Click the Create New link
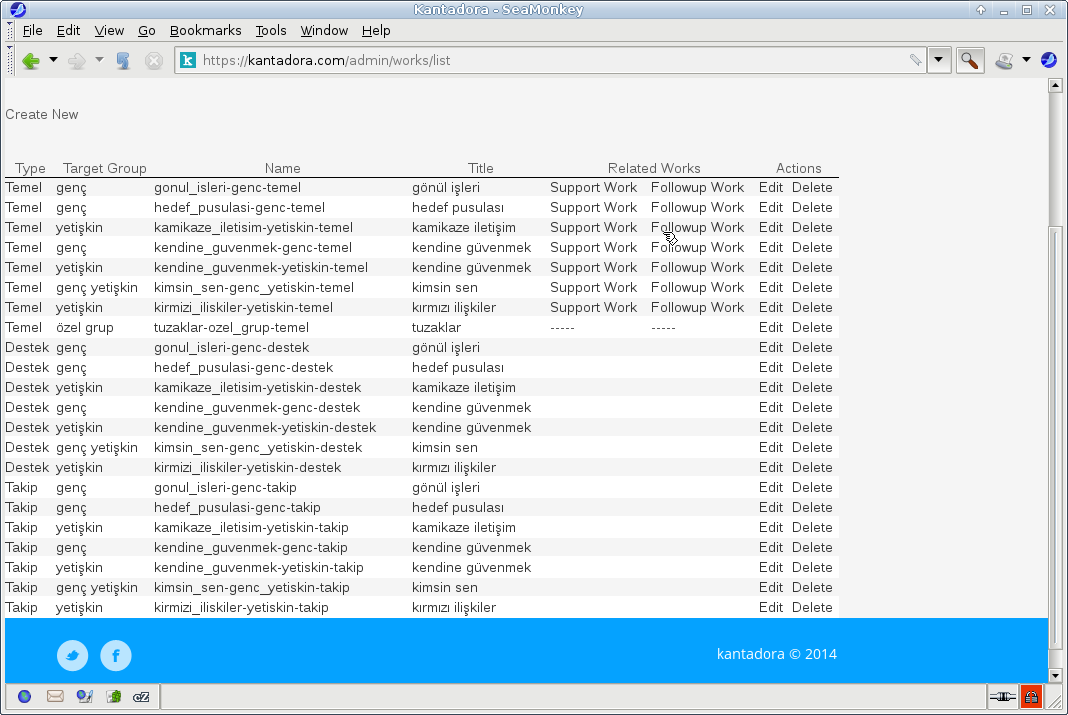This screenshot has height=715, width=1068. coord(42,114)
